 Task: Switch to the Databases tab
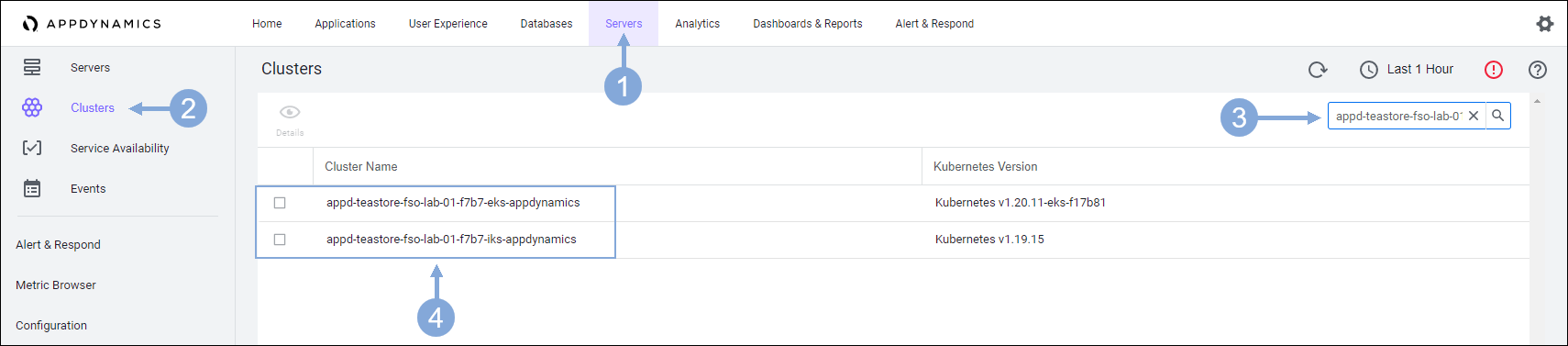[x=547, y=24]
